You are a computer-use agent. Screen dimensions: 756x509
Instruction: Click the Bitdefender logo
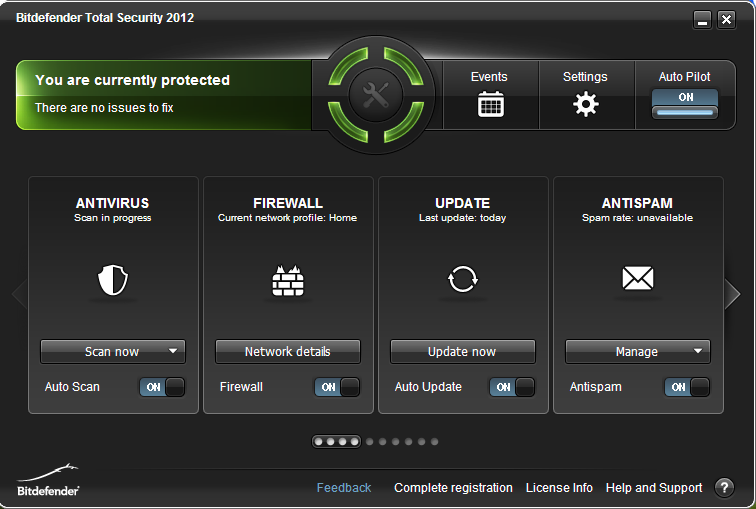pyautogui.click(x=48, y=480)
